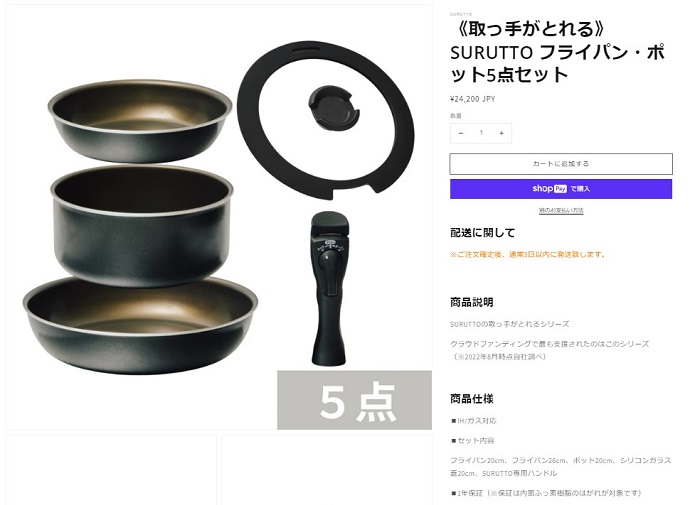
Task: Click the quantity input field showing 1
Action: pyautogui.click(x=481, y=133)
